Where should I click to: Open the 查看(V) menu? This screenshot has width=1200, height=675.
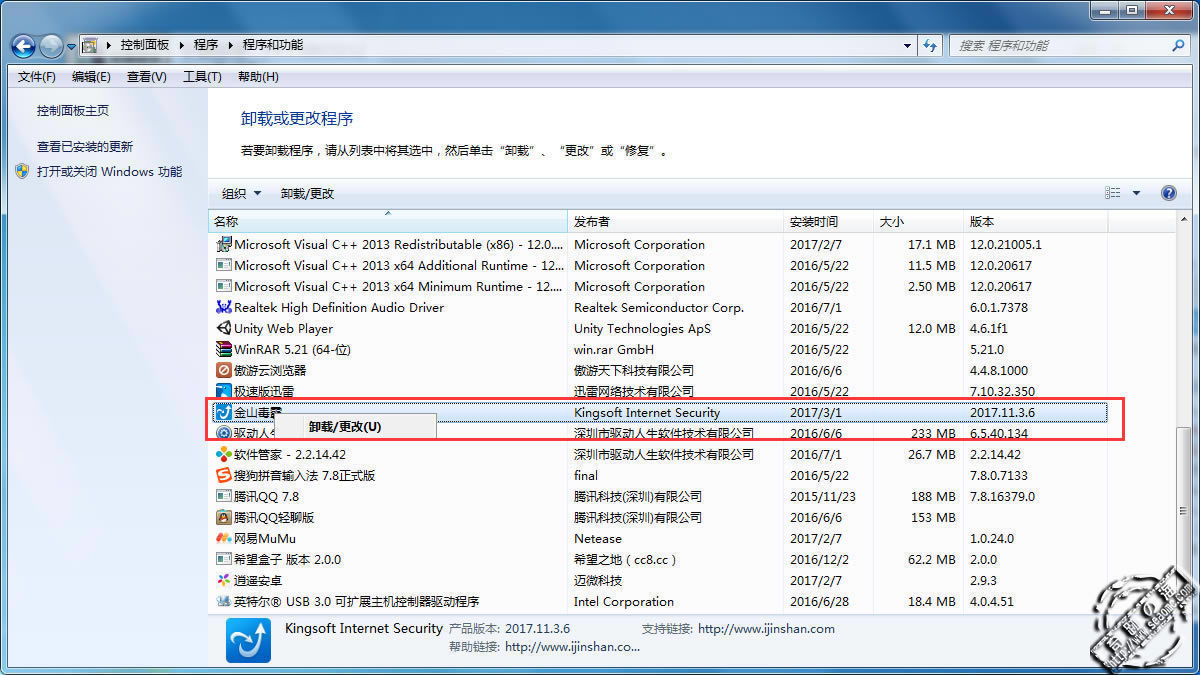pos(147,77)
